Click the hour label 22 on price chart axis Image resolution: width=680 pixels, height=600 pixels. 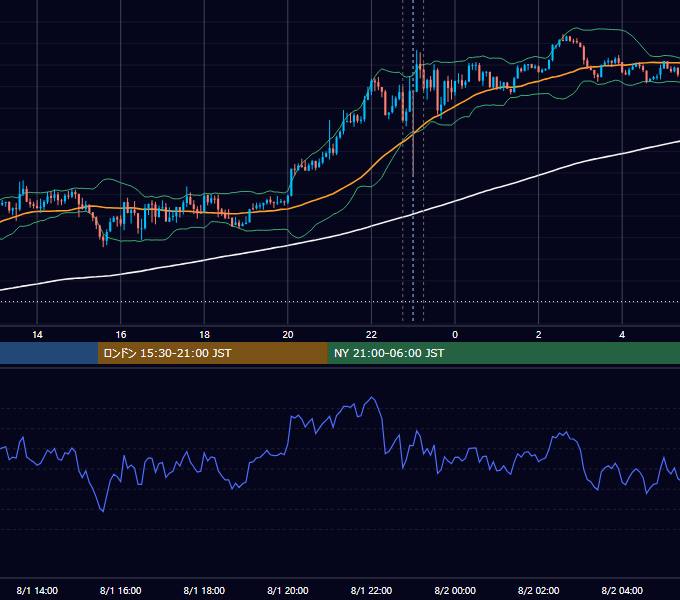[x=371, y=334]
